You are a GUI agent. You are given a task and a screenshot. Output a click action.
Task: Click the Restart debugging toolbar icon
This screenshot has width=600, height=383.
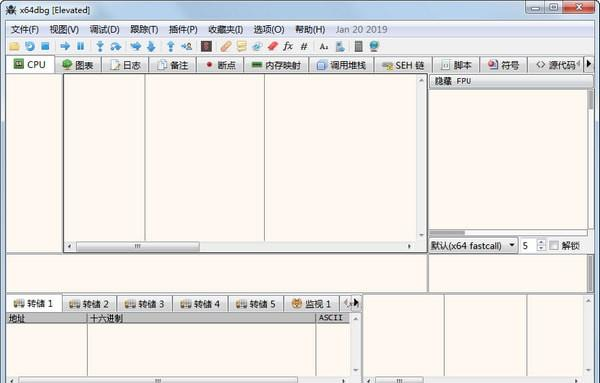[30, 47]
